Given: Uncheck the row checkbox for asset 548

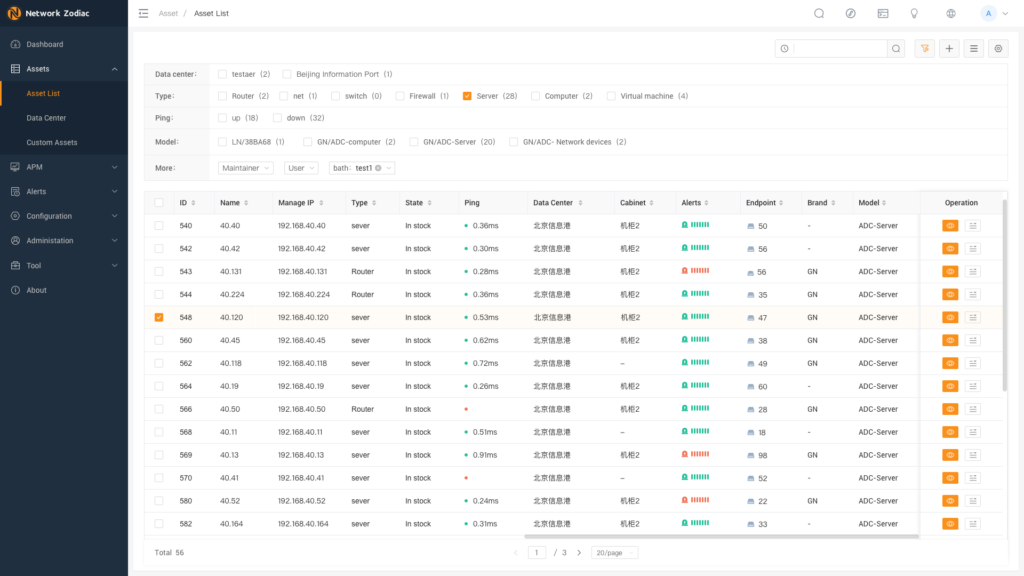Looking at the screenshot, I should coord(159,317).
